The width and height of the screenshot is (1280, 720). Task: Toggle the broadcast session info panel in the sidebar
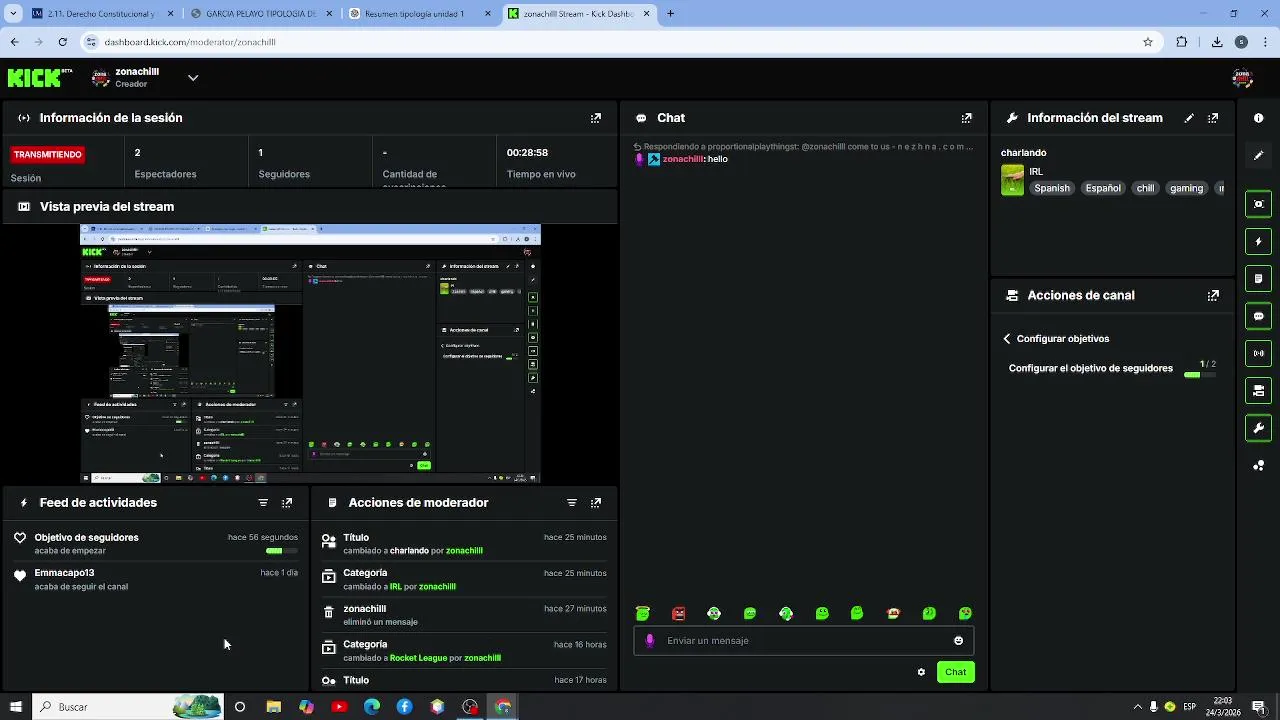pyautogui.click(x=1258, y=353)
